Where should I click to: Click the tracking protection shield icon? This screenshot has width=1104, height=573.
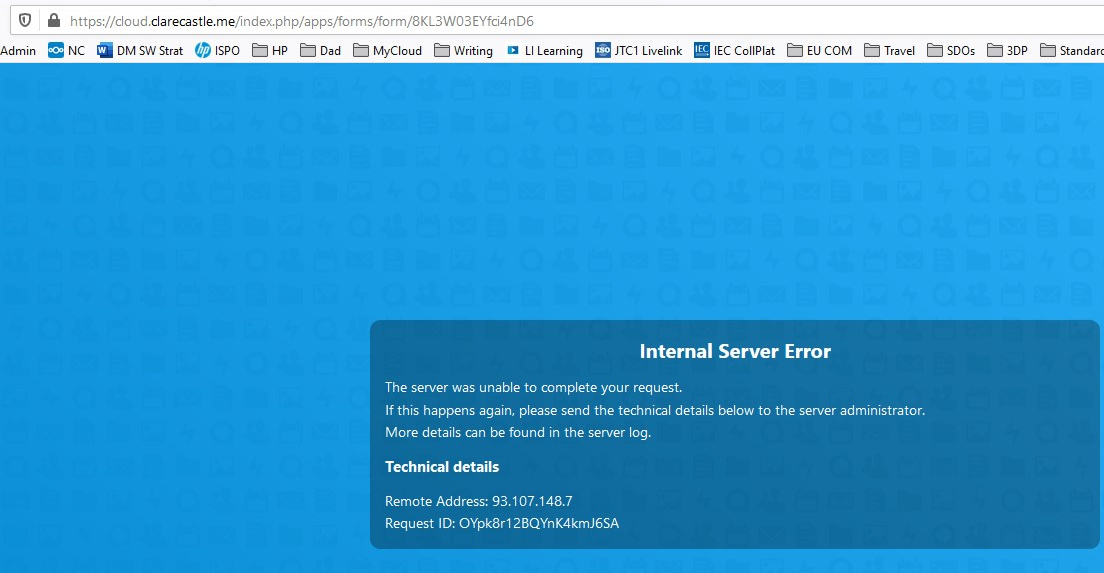(x=25, y=20)
